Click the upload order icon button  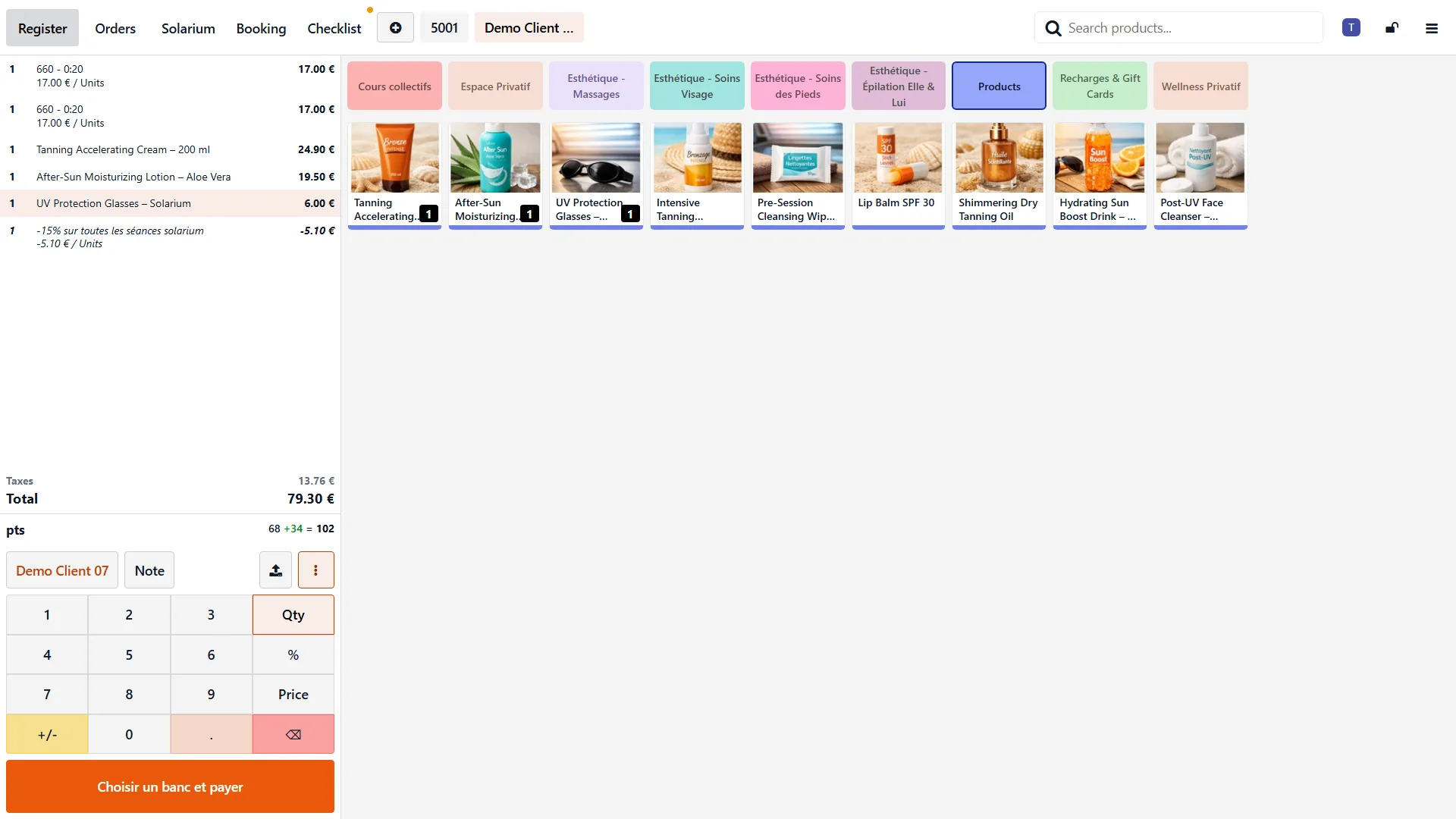coord(275,570)
